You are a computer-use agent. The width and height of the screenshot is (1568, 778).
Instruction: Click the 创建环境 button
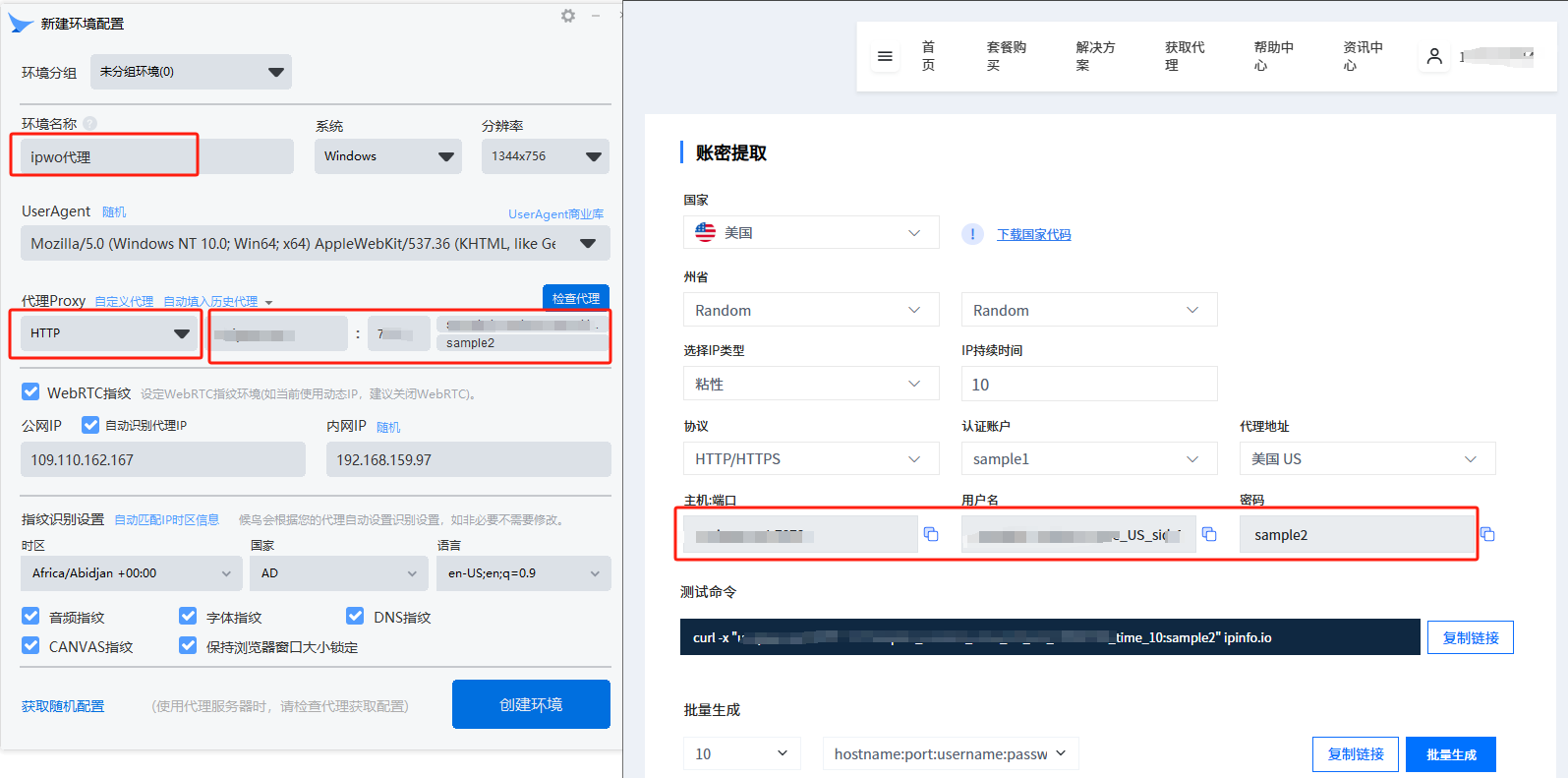click(531, 704)
